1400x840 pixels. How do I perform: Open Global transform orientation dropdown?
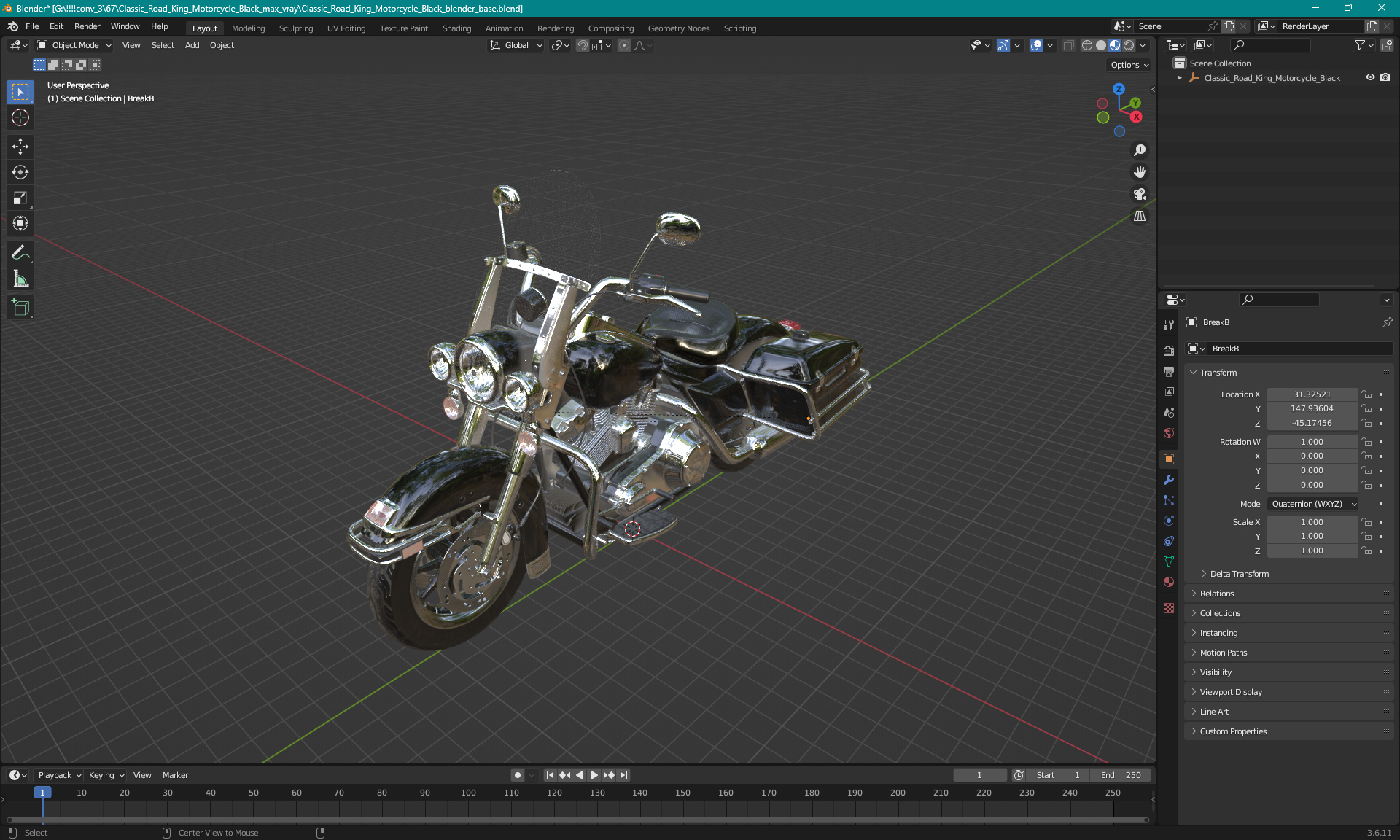(x=516, y=45)
